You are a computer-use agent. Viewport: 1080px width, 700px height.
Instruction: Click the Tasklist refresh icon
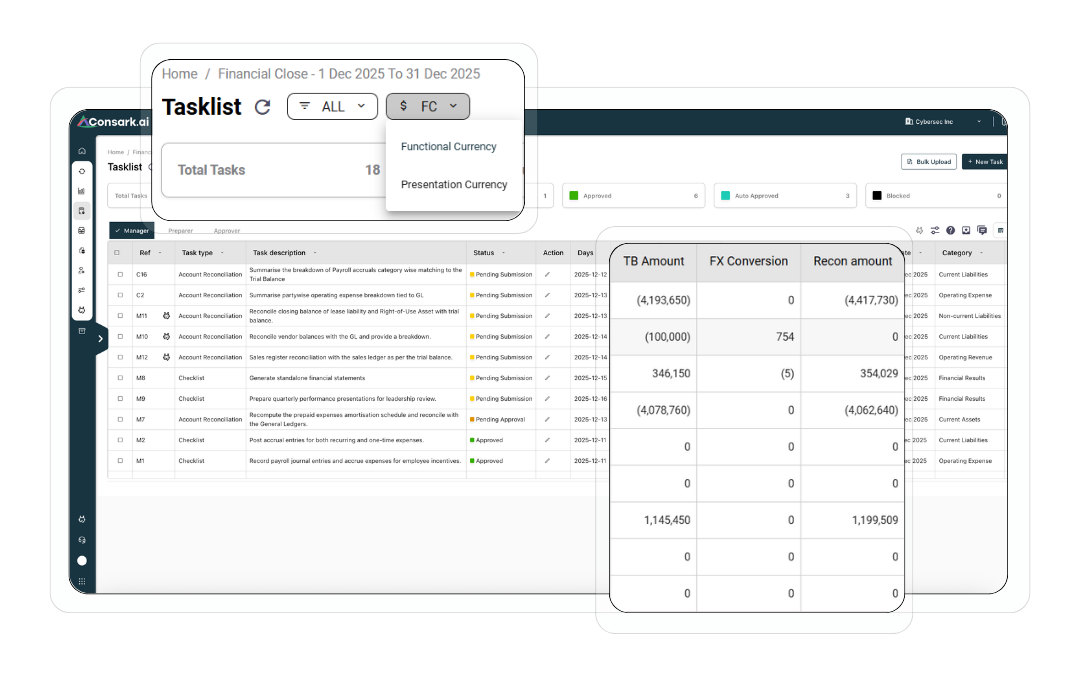[x=263, y=107]
